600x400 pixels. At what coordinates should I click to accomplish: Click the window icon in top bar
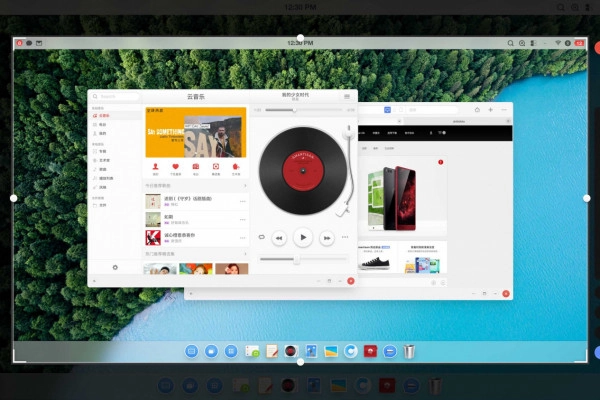point(39,43)
